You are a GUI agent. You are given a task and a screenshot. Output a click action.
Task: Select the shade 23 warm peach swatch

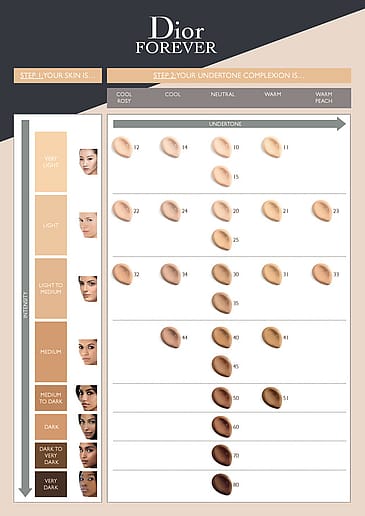pyautogui.click(x=322, y=211)
